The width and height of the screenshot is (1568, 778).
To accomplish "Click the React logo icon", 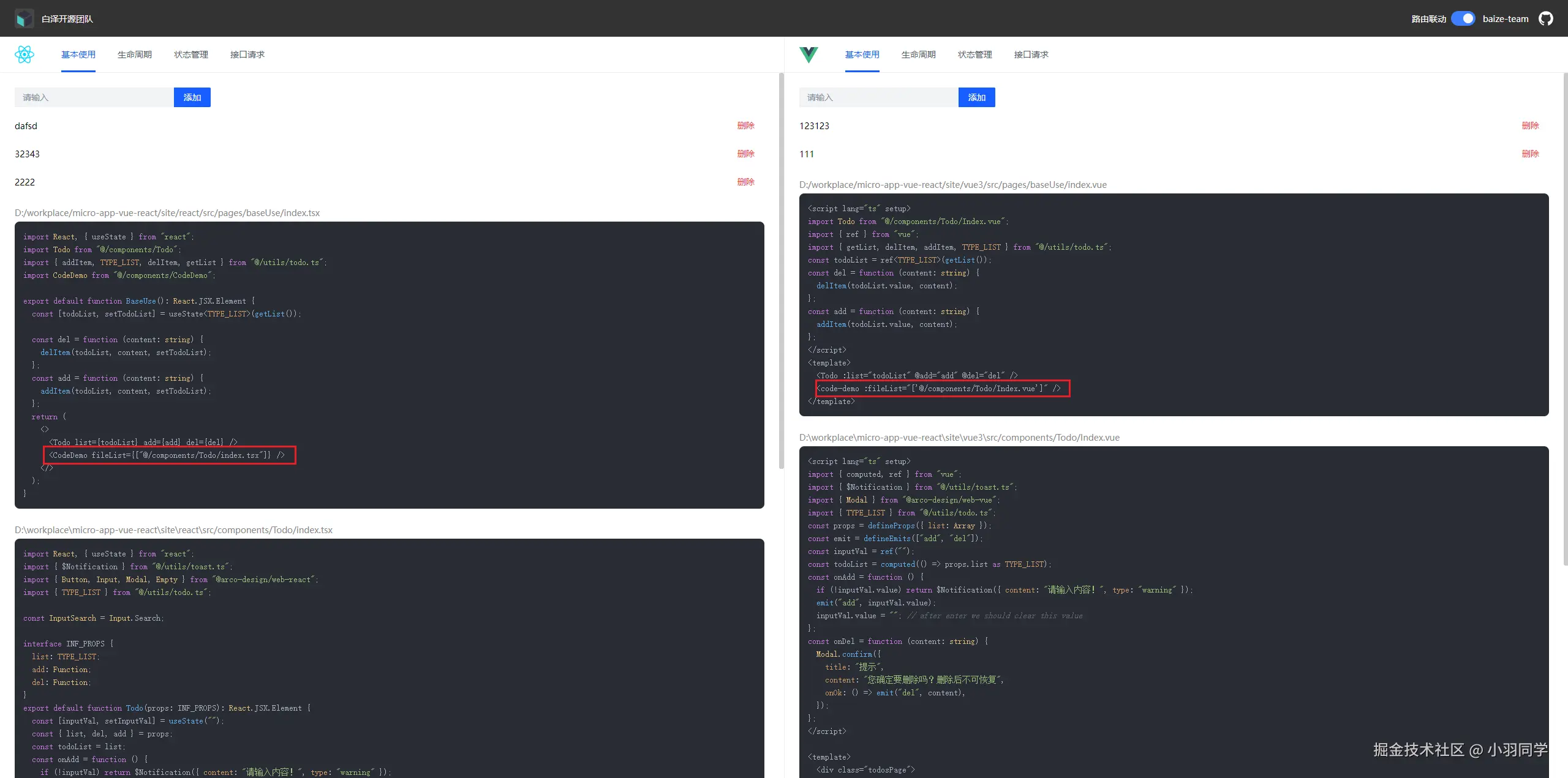I will pos(24,54).
